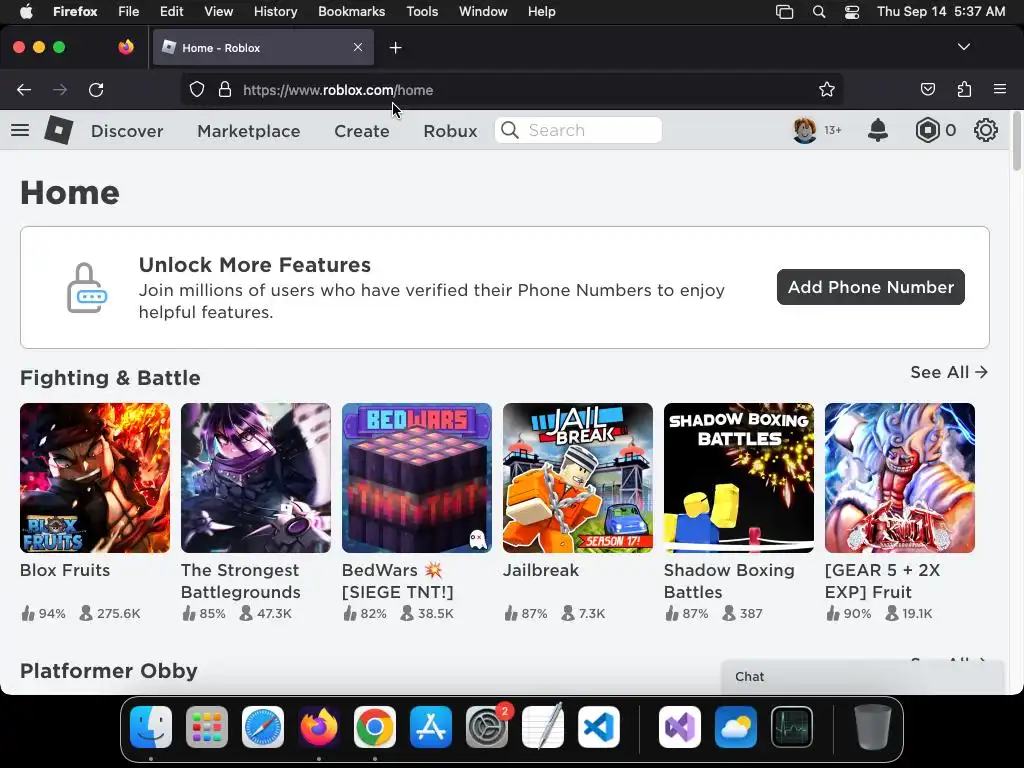The height and width of the screenshot is (768, 1024).
Task: Open Safari from the Dock
Action: pos(263,727)
